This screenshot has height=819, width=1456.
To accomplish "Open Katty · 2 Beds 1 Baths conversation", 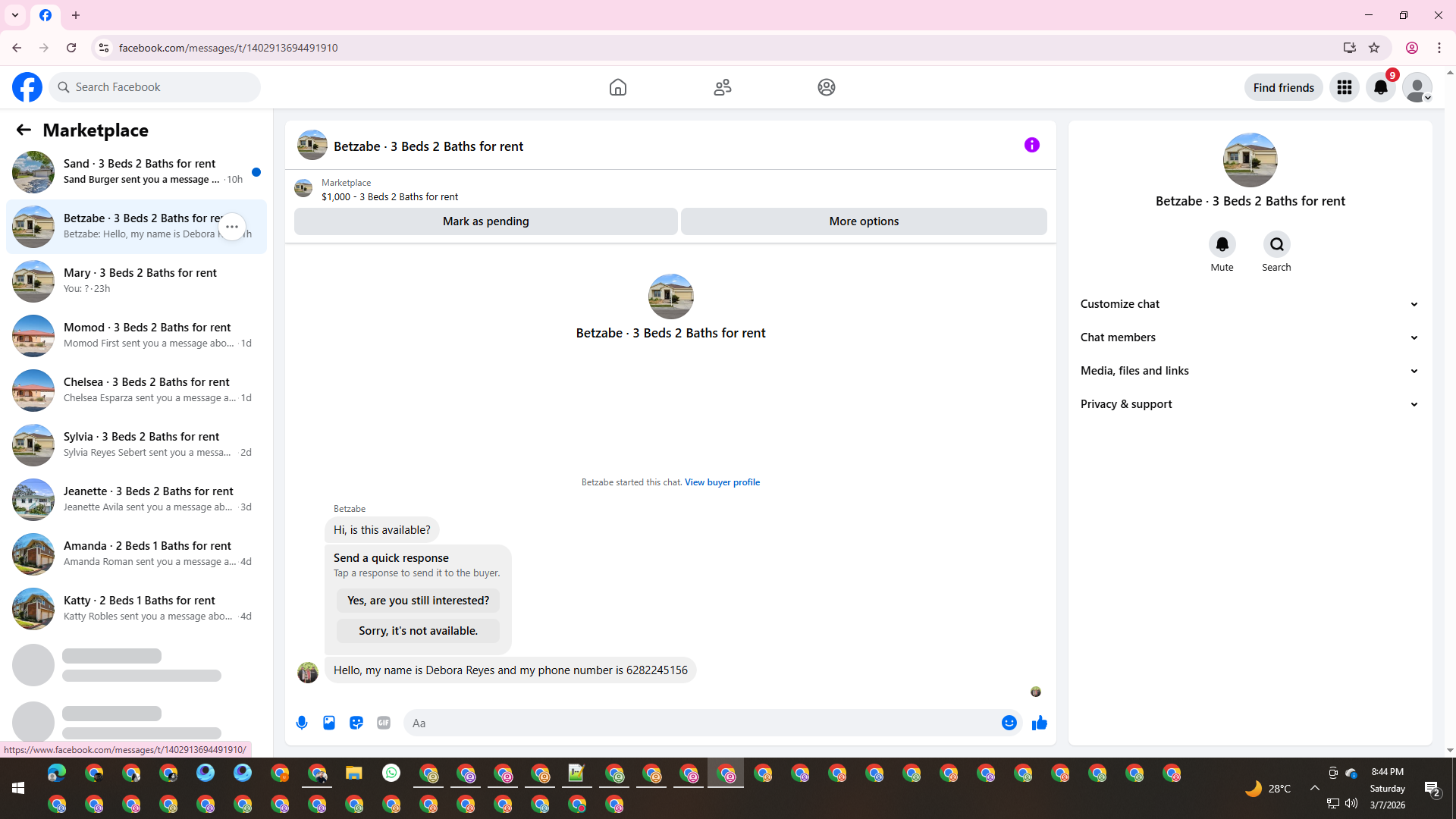I will (x=136, y=609).
